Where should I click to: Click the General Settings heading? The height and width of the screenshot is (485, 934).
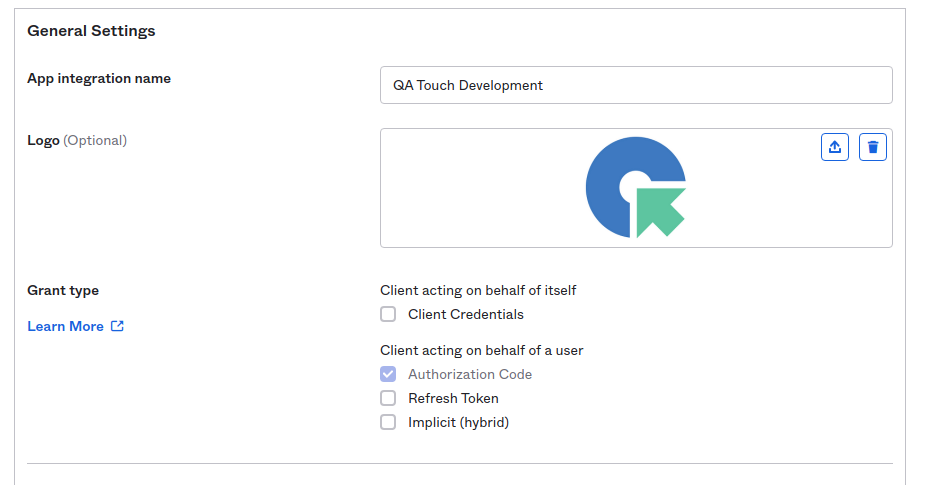91,31
